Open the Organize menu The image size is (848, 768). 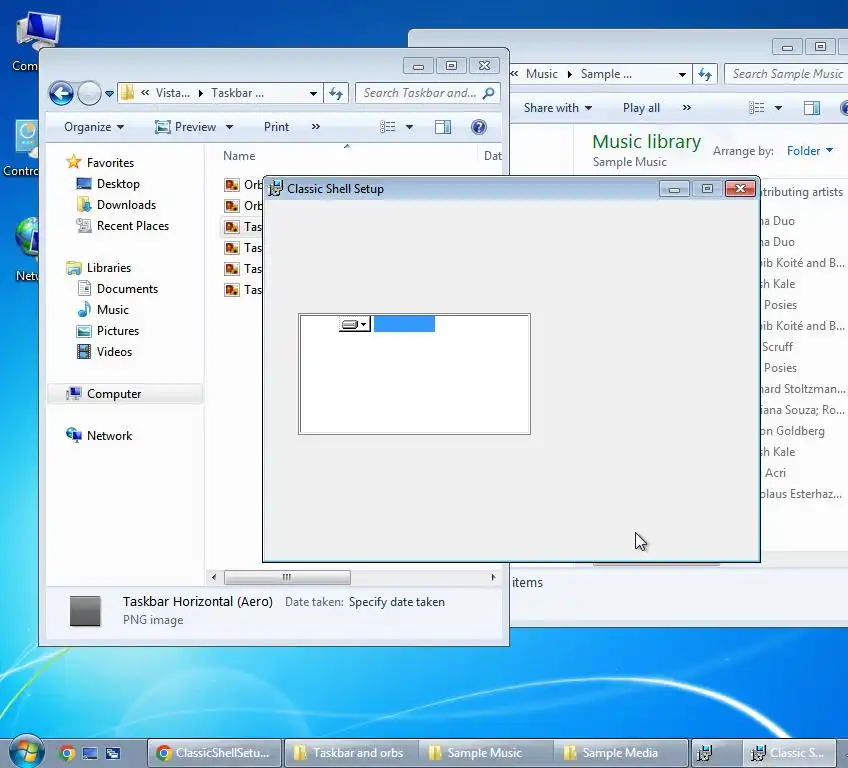(x=94, y=127)
